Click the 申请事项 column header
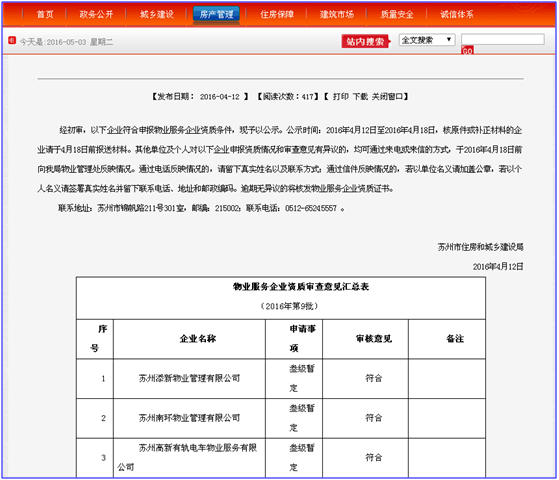This screenshot has width=559, height=480. (294, 339)
